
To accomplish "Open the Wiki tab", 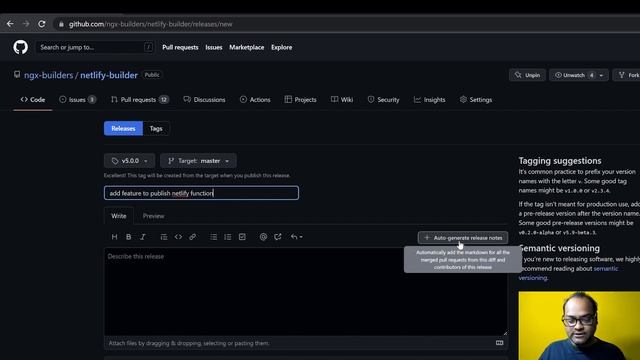I will [342, 100].
